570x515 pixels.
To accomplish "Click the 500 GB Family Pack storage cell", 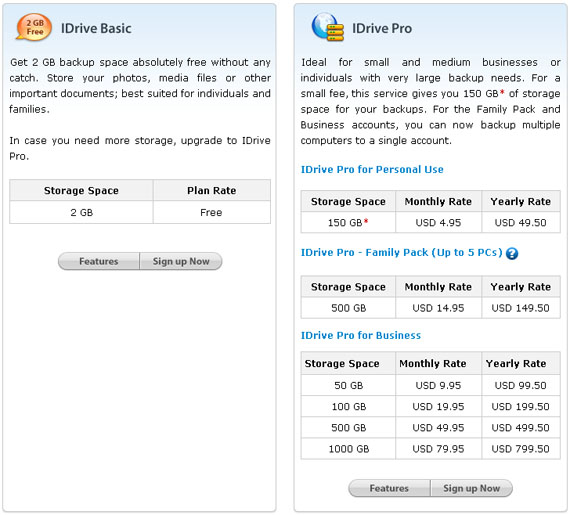I will click(348, 308).
